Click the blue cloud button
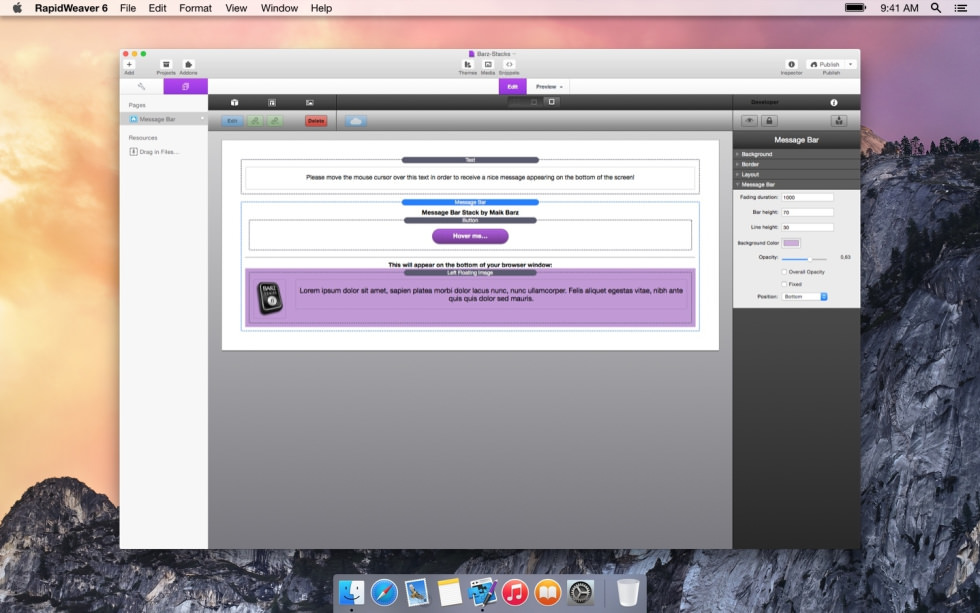Screen dimensions: 980x613 pos(356,121)
